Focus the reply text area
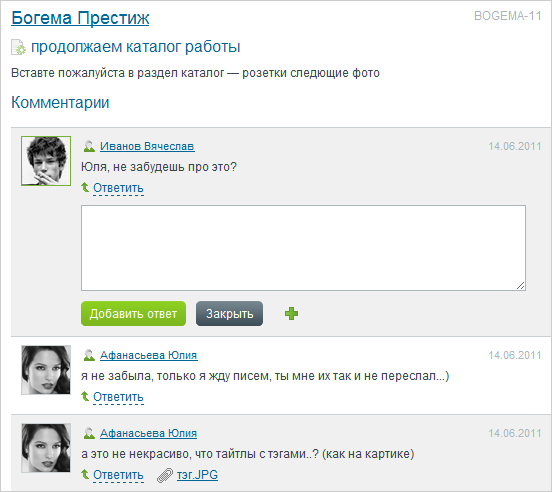This screenshot has height=492, width=552. pyautogui.click(x=303, y=248)
